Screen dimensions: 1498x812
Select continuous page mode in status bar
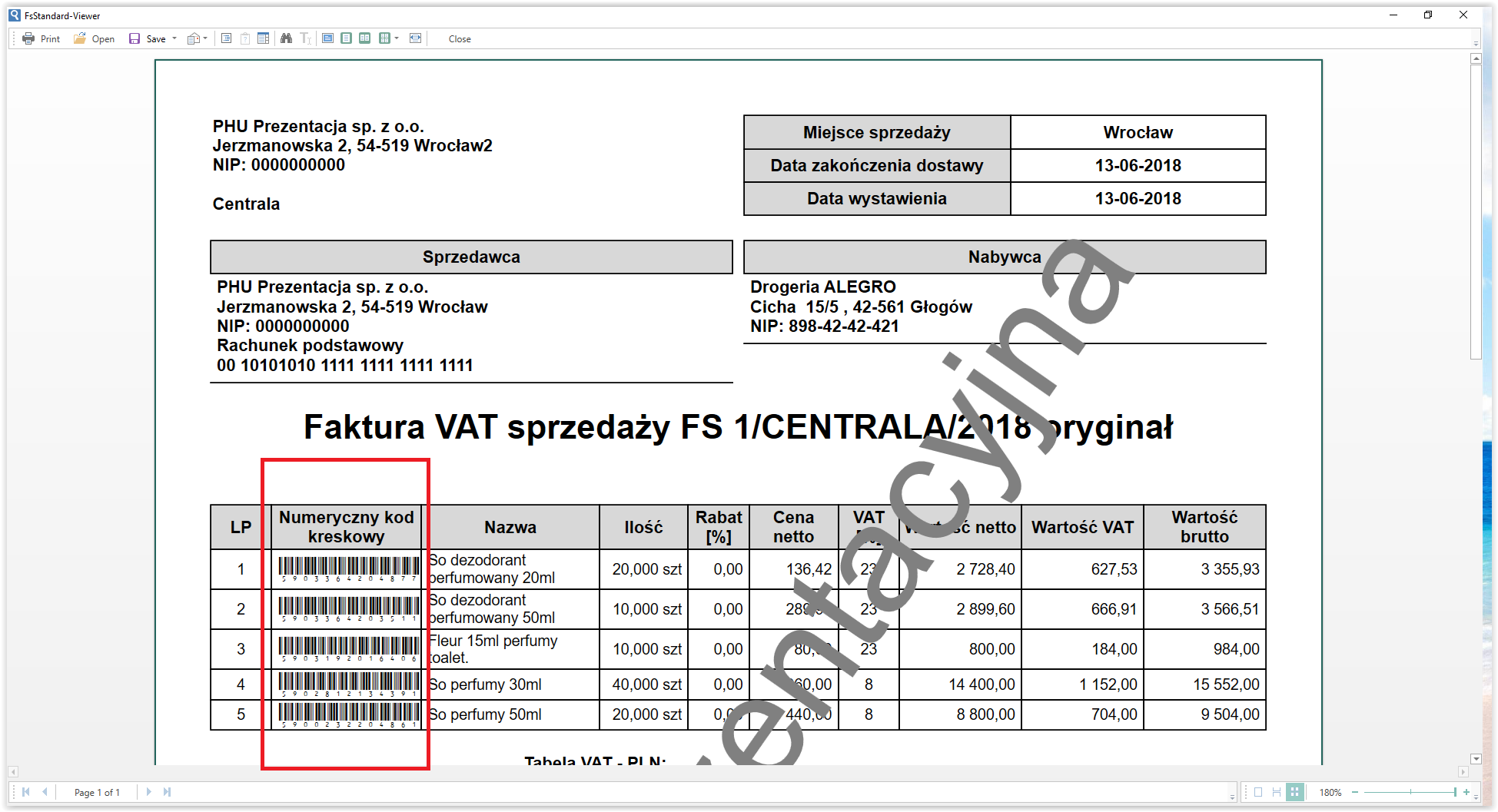point(1277,792)
